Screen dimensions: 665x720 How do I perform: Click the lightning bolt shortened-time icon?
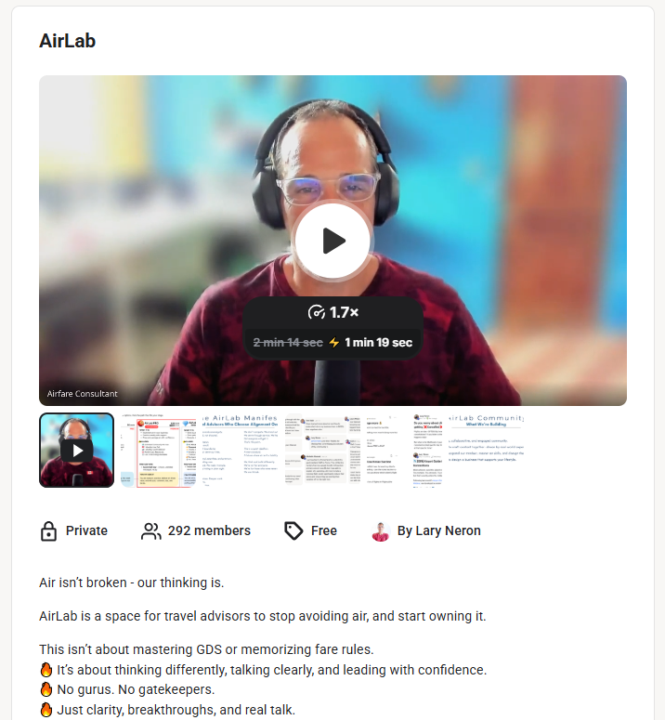334,343
